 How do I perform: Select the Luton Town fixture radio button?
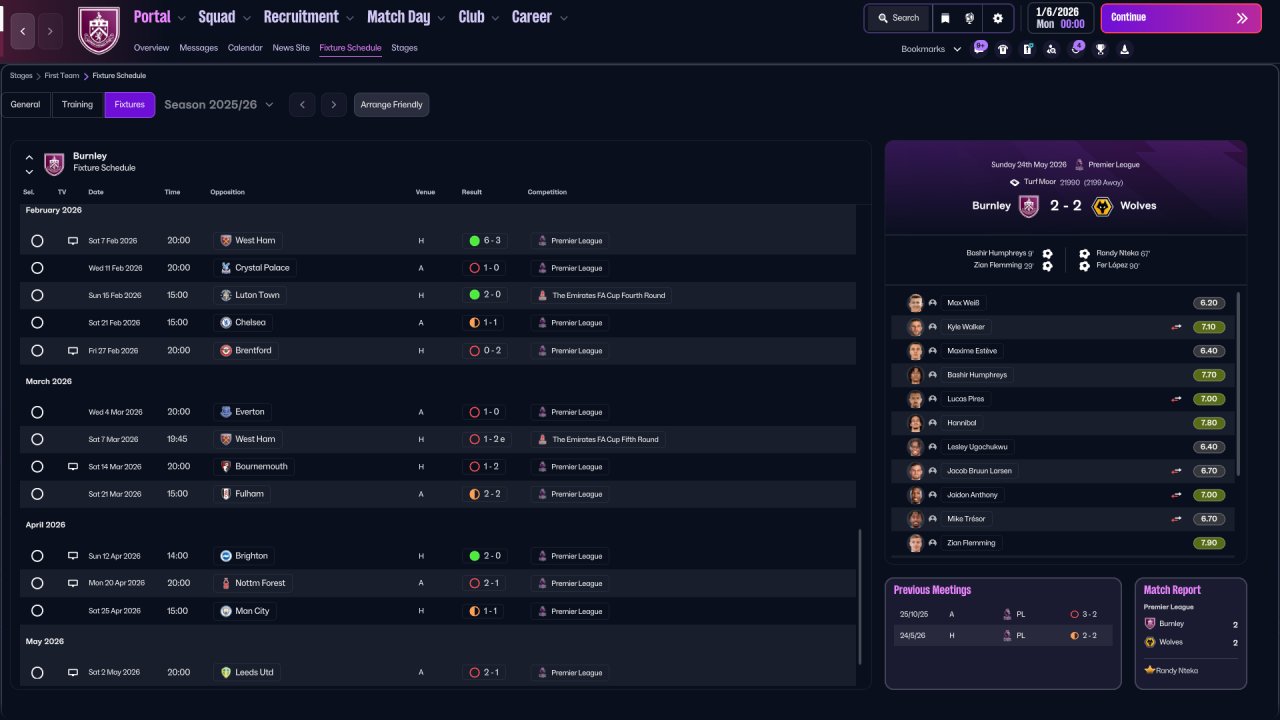(37, 296)
